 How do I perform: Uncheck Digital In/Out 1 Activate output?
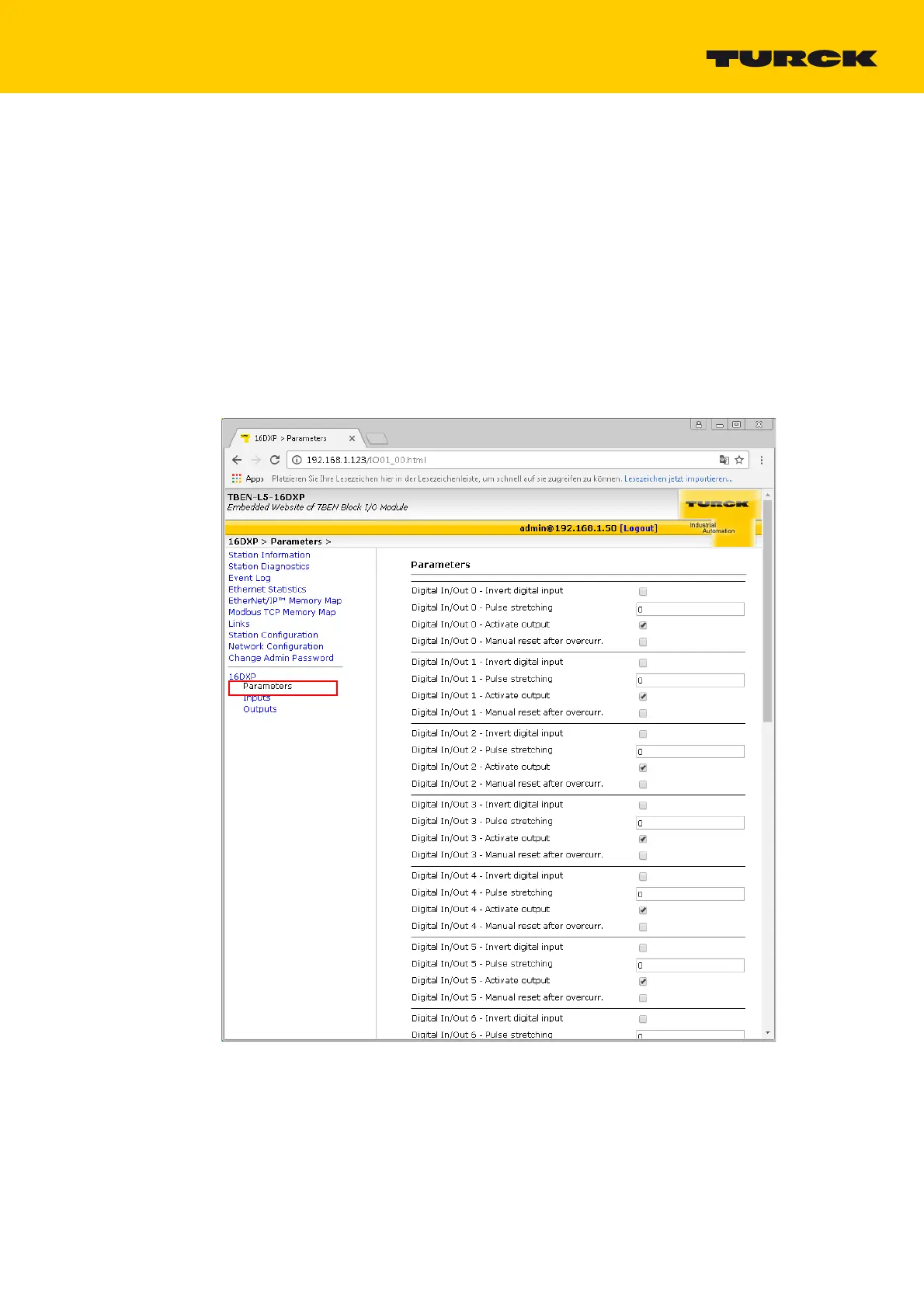[x=643, y=697]
